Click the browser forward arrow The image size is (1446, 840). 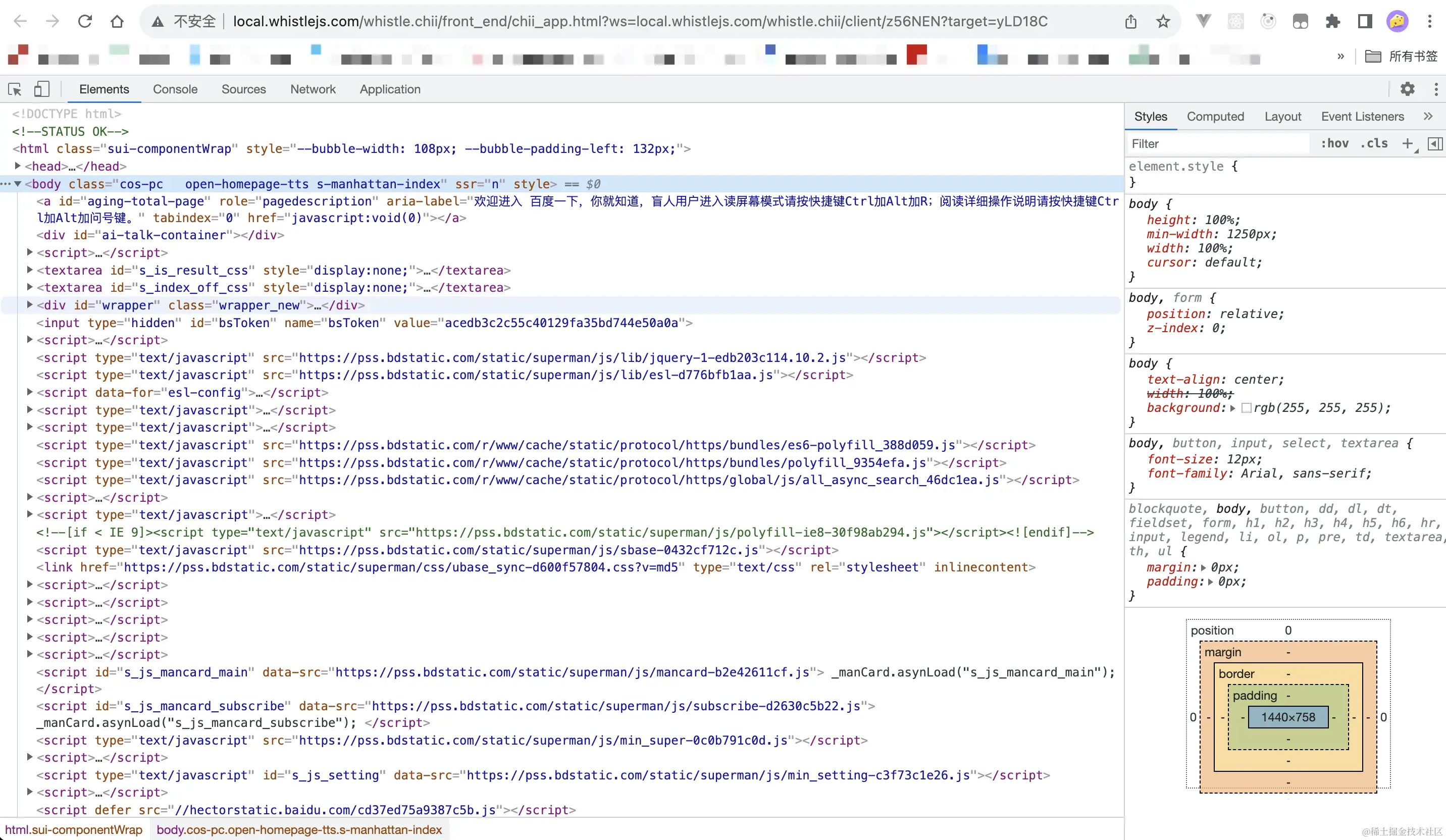[52, 22]
